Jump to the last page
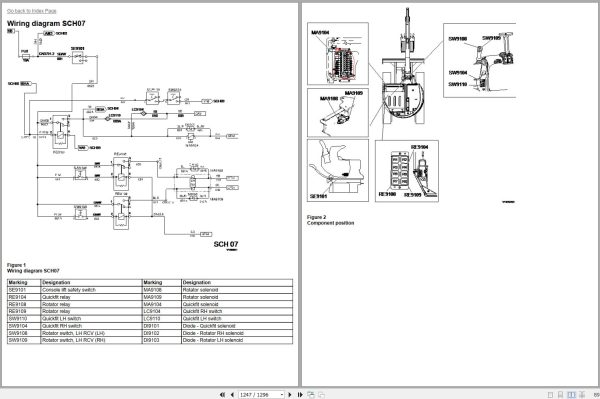The image size is (600, 399). pos(300,394)
